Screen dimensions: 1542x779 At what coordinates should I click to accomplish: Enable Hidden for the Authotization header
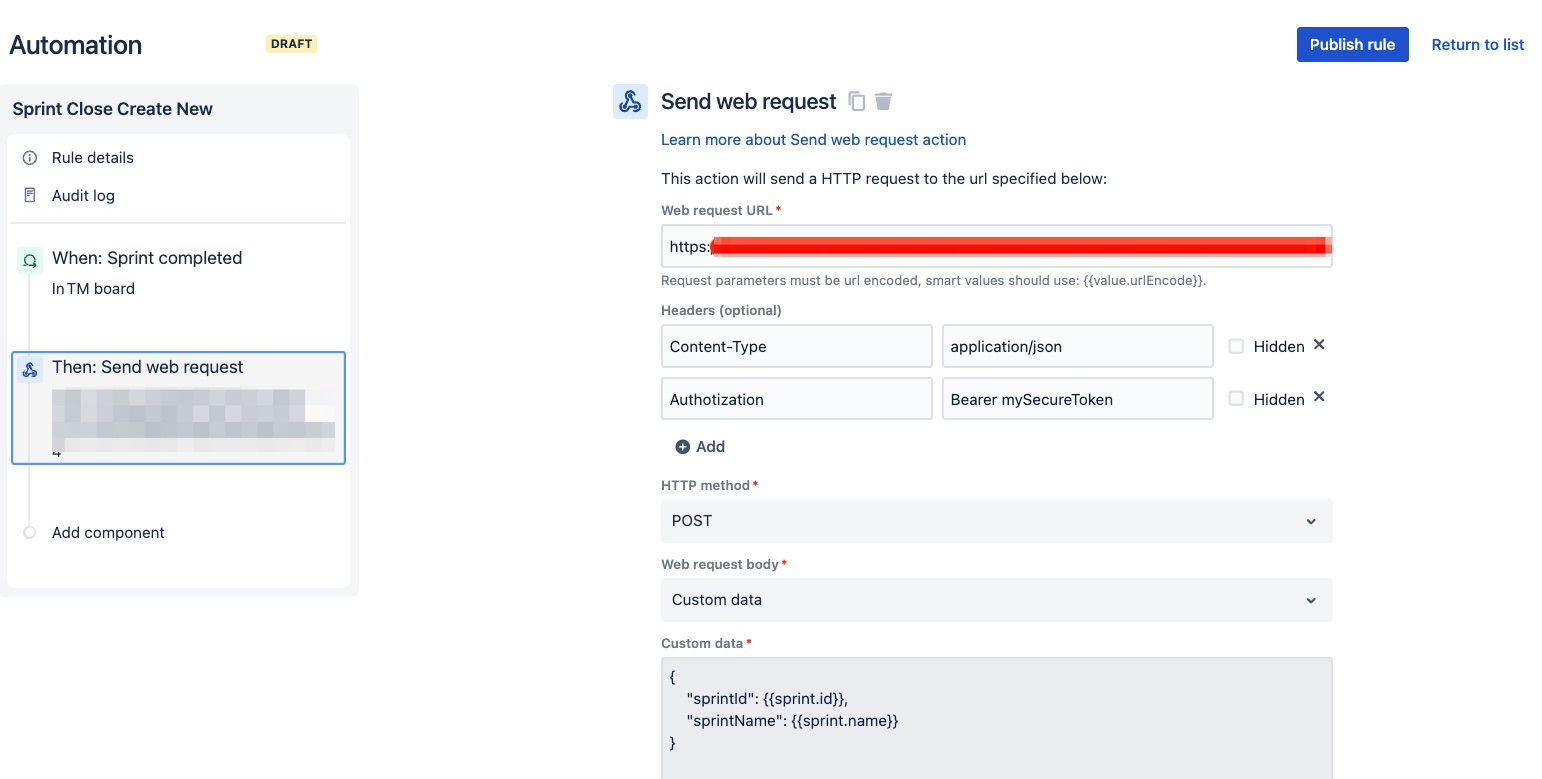1236,398
